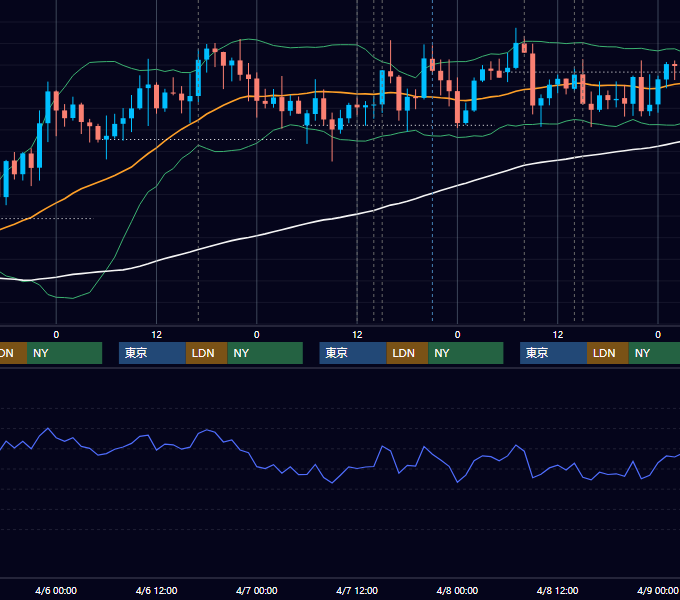Click the 4/6 00:00 date label
Screen dimensions: 680x600
pyautogui.click(x=56, y=590)
